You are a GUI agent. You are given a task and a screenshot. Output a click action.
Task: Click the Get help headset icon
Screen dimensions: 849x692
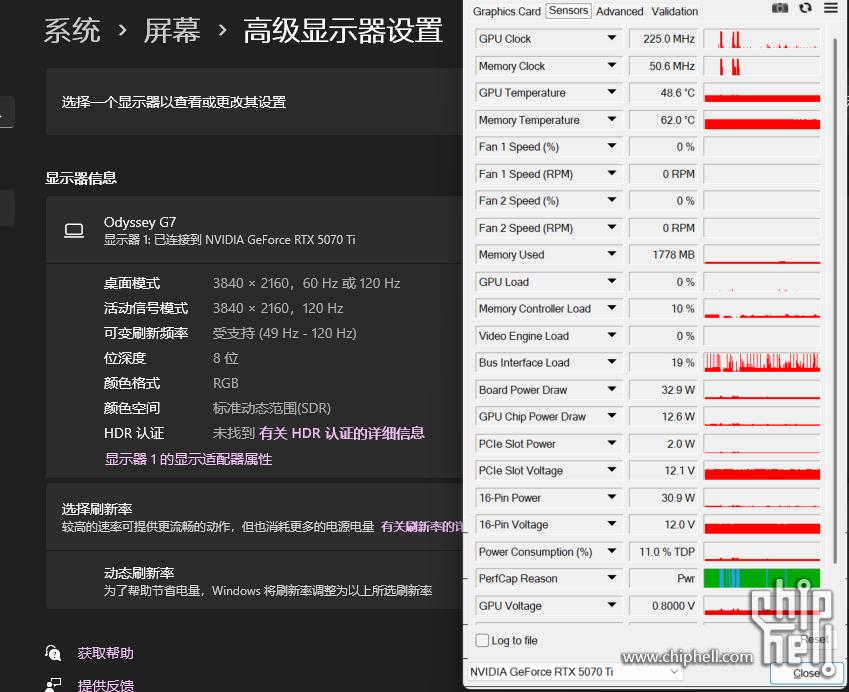[53, 653]
